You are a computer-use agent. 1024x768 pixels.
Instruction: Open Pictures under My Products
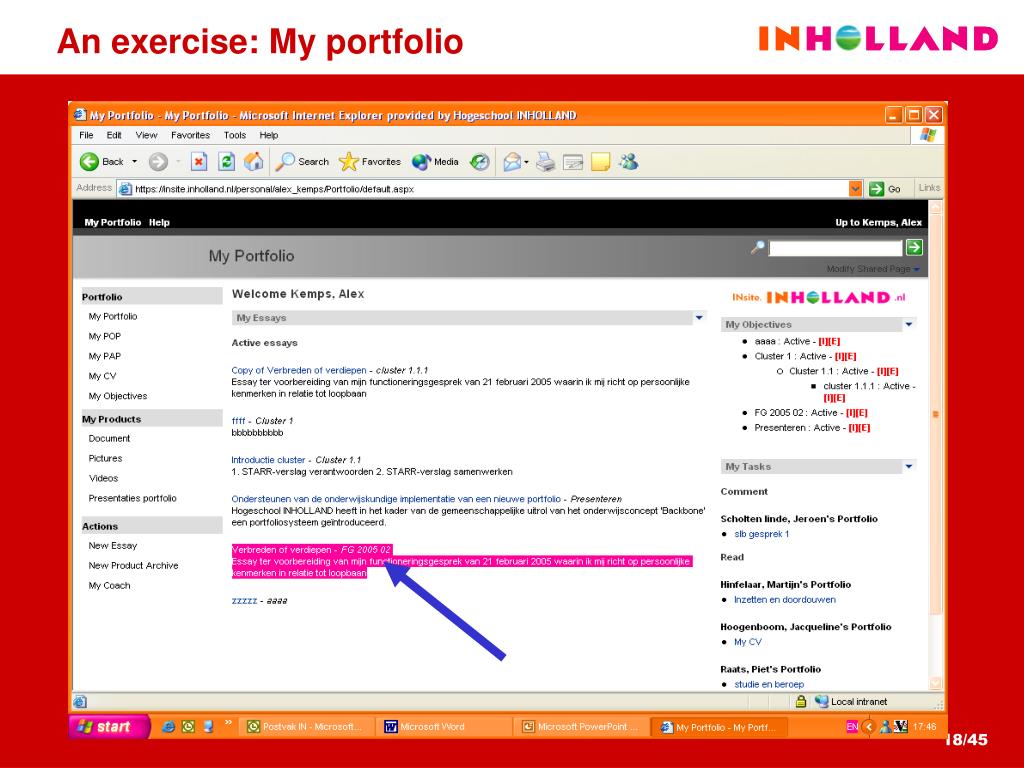pyautogui.click(x=105, y=458)
